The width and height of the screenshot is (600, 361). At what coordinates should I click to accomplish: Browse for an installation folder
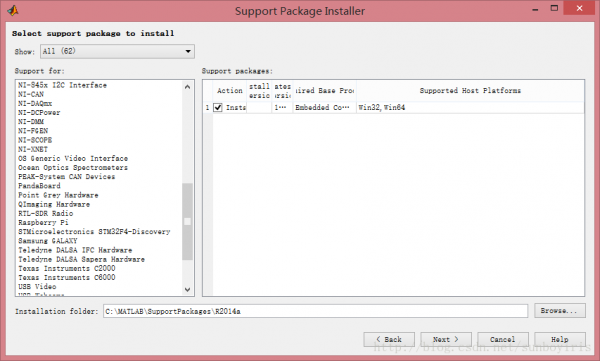tap(560, 311)
